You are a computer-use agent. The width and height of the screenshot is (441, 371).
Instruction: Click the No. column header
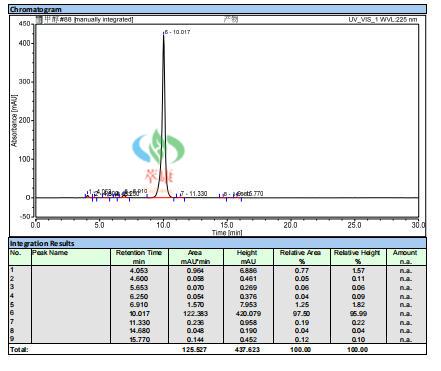[20, 257]
